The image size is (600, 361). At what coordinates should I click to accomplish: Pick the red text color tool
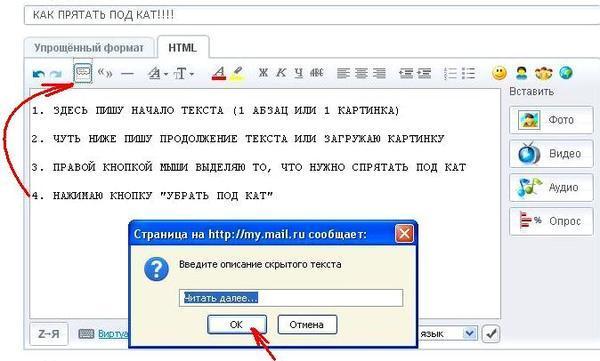click(218, 73)
